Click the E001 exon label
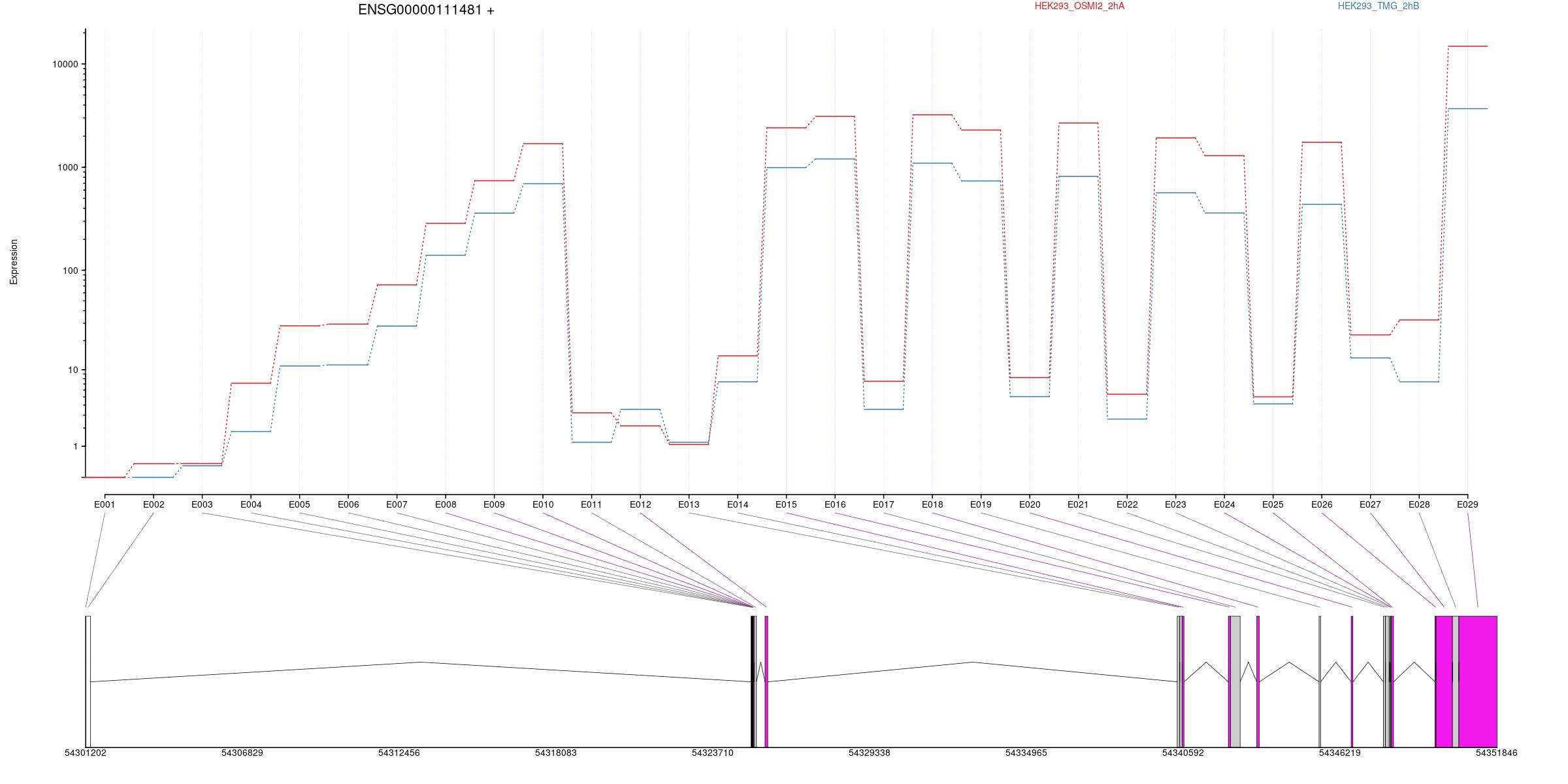Image resolution: width=1568 pixels, height=784 pixels. (105, 504)
